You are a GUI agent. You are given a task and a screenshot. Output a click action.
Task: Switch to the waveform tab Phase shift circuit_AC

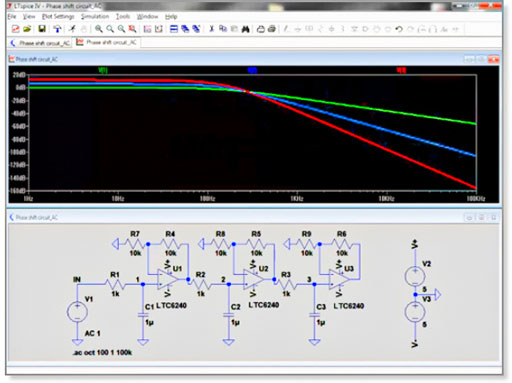pos(107,42)
